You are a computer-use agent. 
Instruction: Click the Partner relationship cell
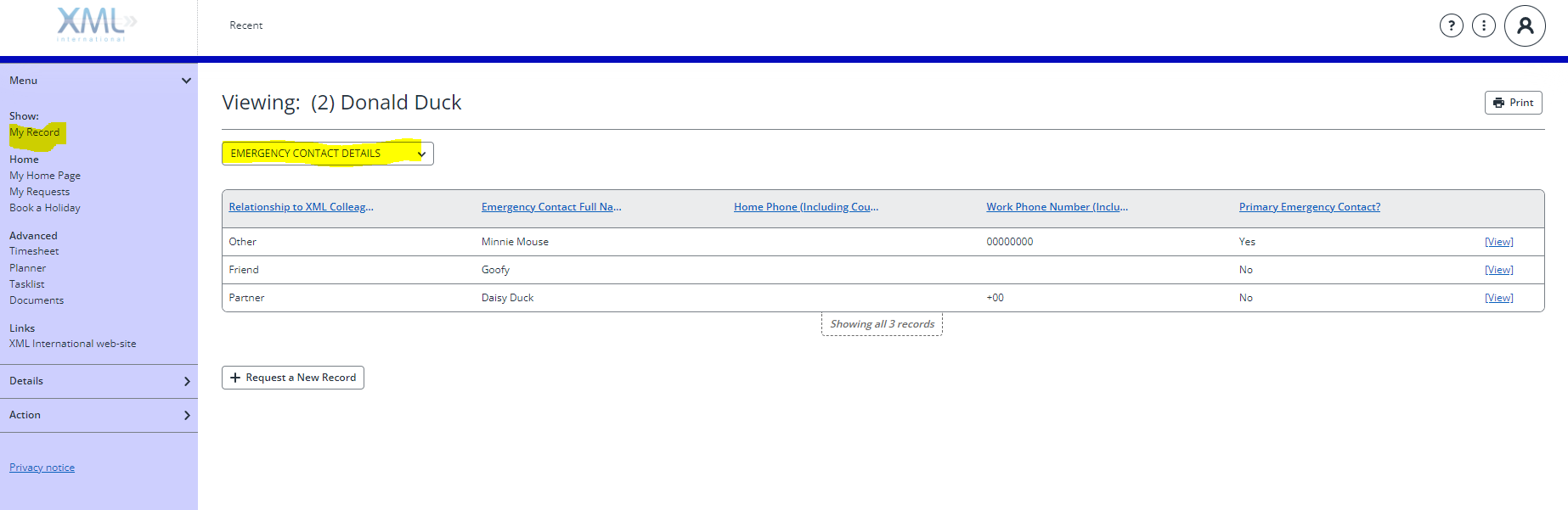(246, 298)
